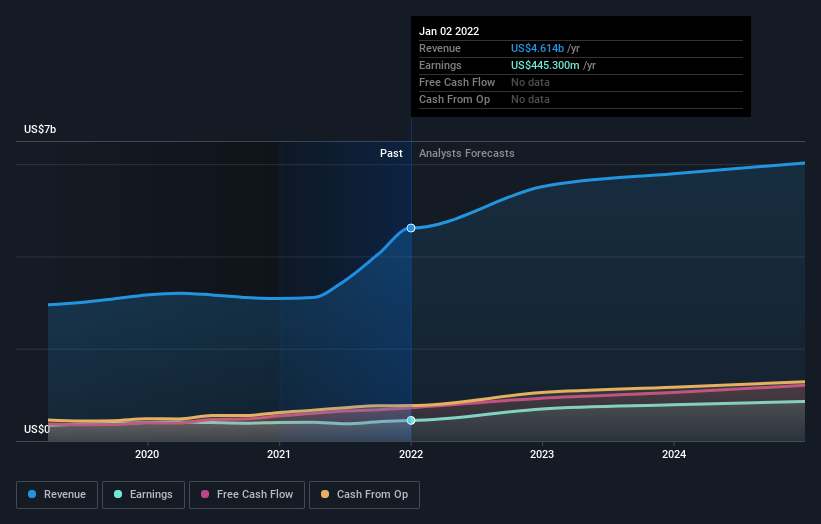Click the Earnings tooltip row label

440,65
